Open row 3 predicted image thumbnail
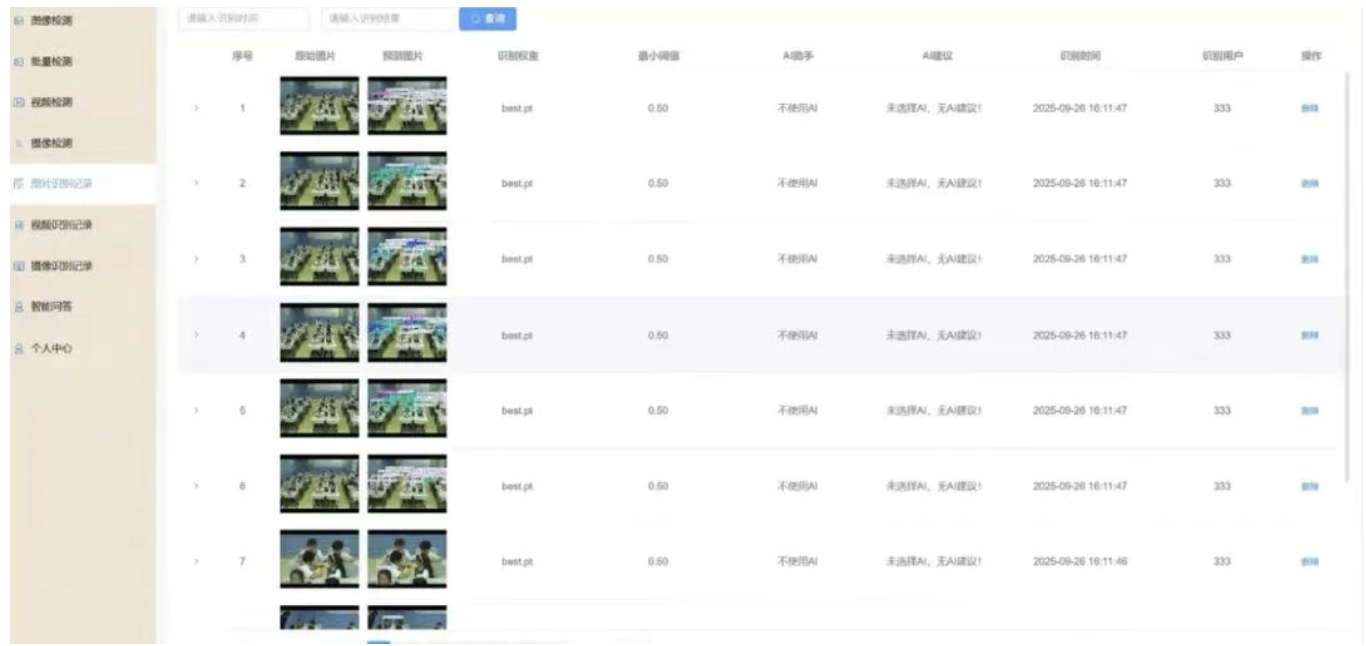Viewport: 1366px width, 646px height. 407,257
